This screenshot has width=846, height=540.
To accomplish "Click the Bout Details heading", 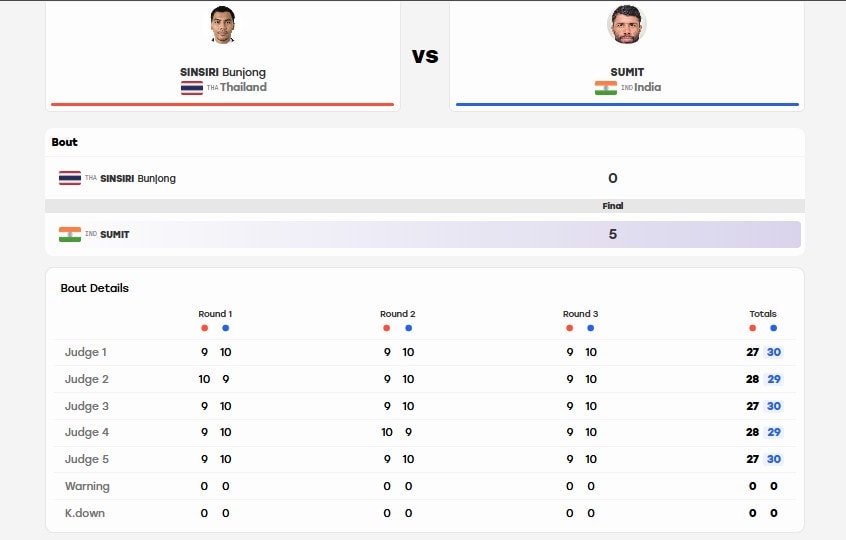I will [94, 288].
